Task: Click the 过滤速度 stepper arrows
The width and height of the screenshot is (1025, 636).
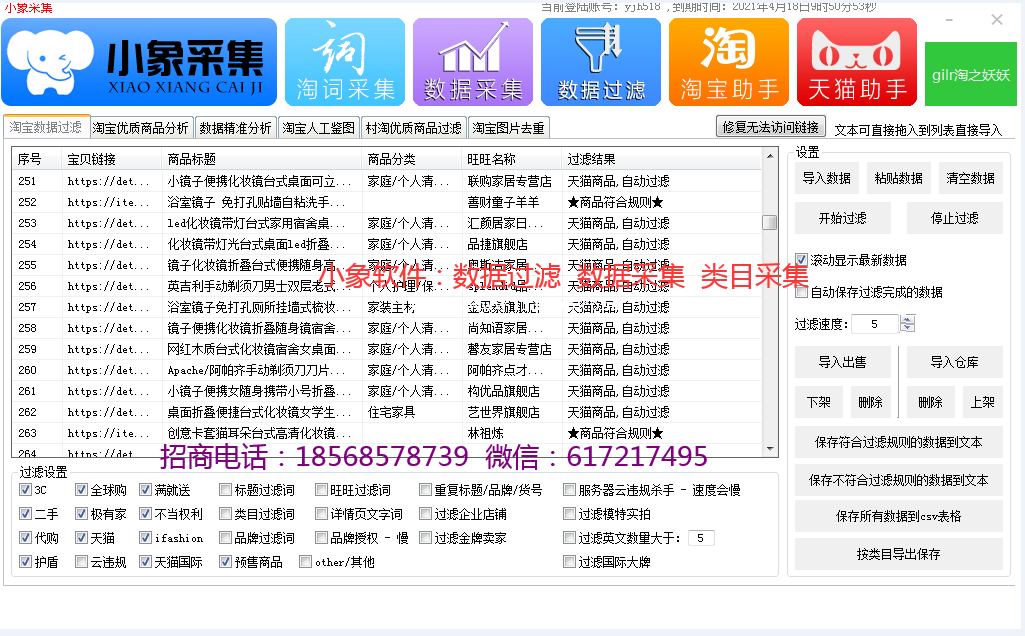Action: tap(907, 324)
